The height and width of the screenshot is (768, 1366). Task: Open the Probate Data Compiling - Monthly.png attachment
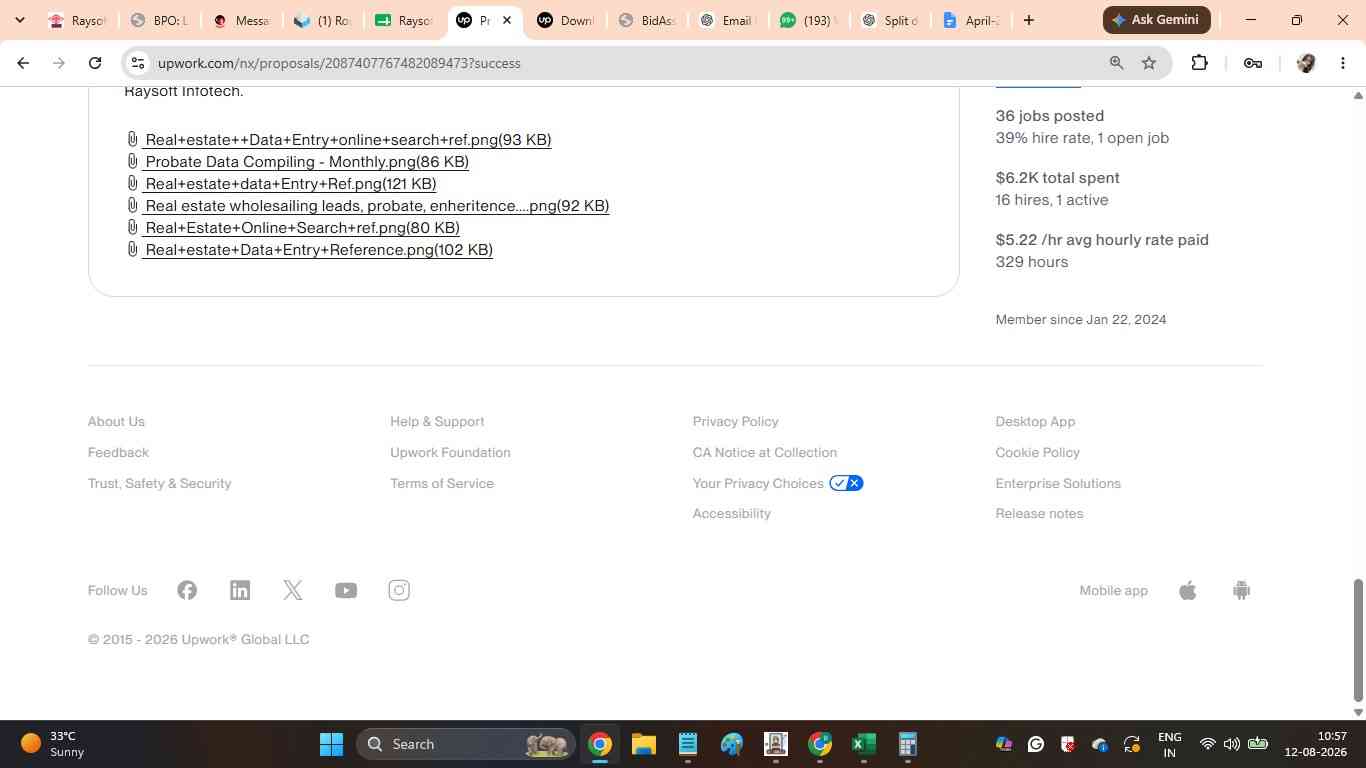pyautogui.click(x=307, y=161)
